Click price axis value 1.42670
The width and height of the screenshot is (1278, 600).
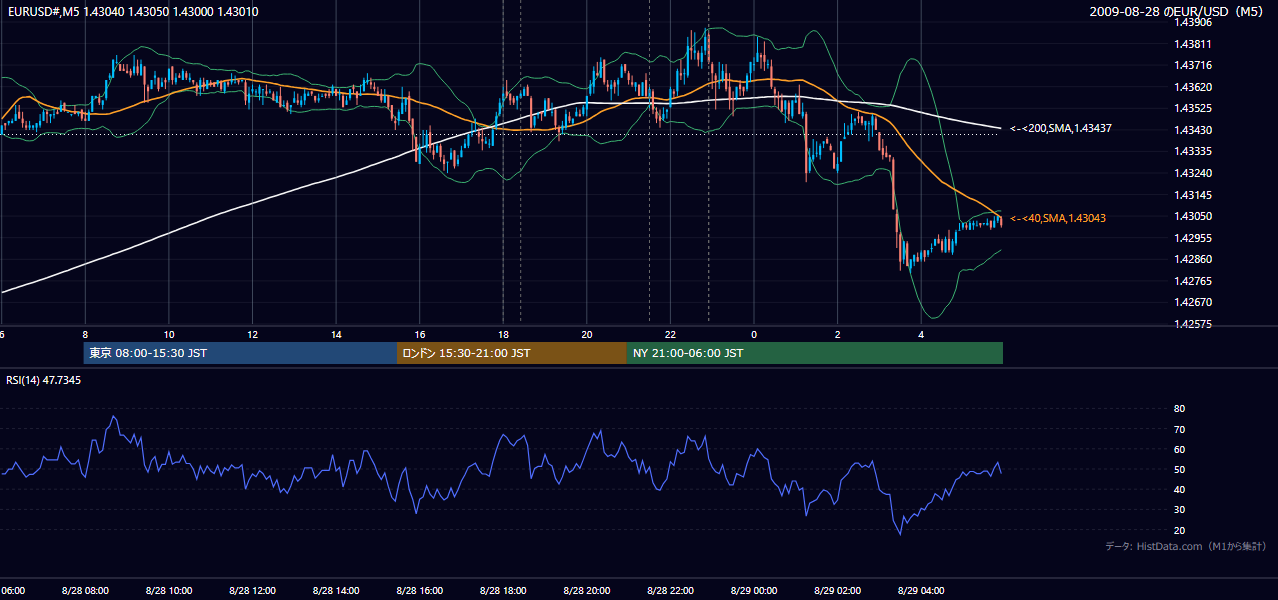[1192, 302]
